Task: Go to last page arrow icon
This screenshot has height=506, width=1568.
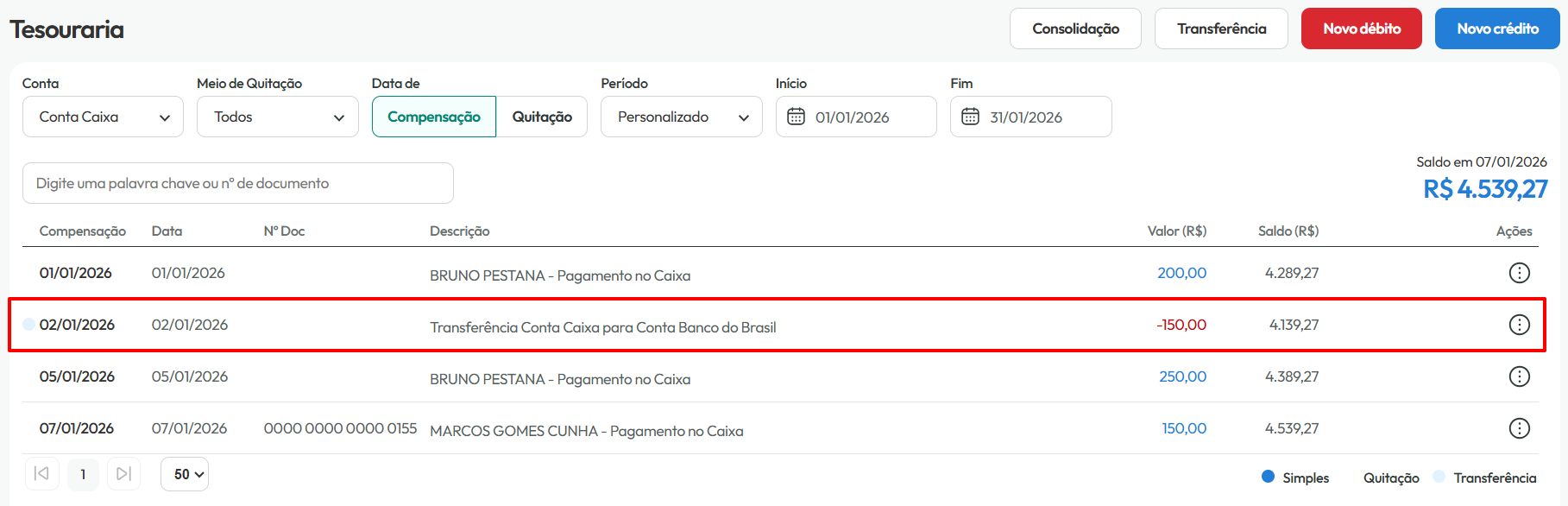Action: (123, 474)
